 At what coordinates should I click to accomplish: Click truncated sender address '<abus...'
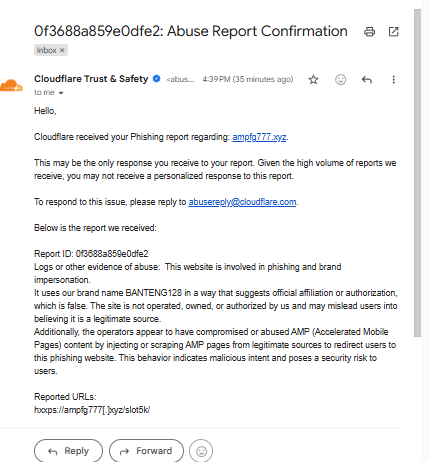tap(180, 80)
